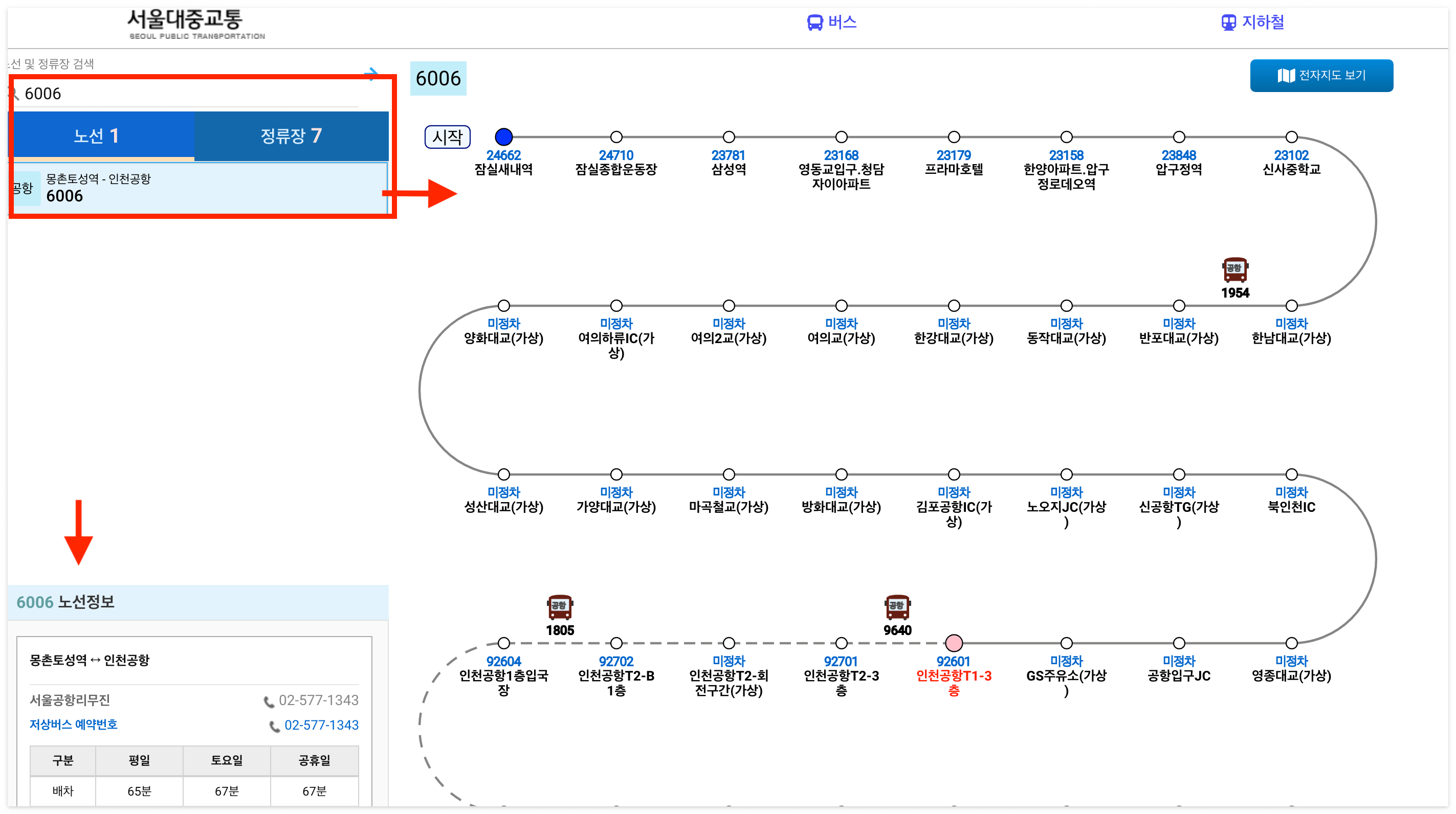
Task: Select the 인천공항T2-3층 92701 stop marker
Action: point(841,643)
